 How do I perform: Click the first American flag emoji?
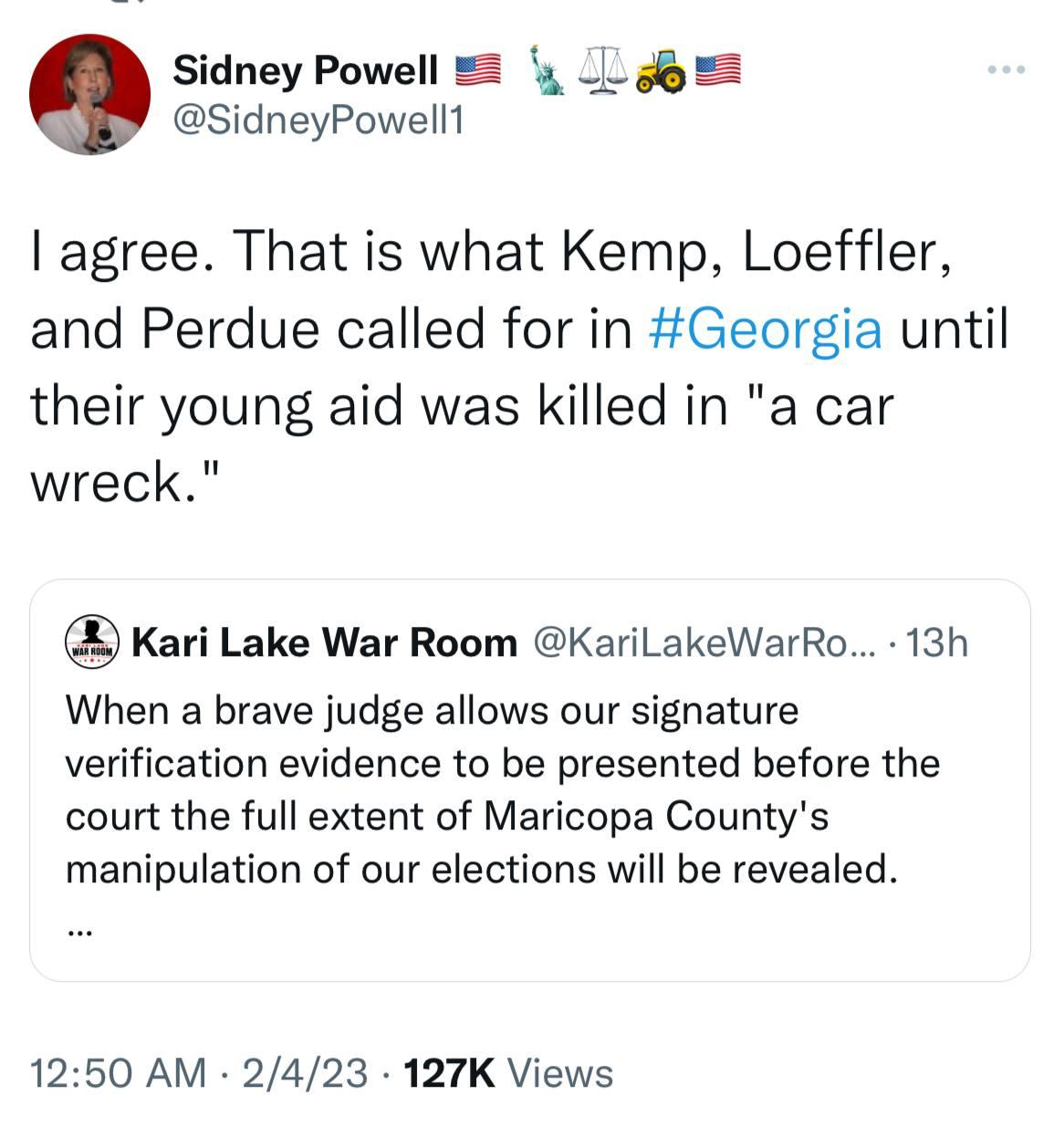477,70
